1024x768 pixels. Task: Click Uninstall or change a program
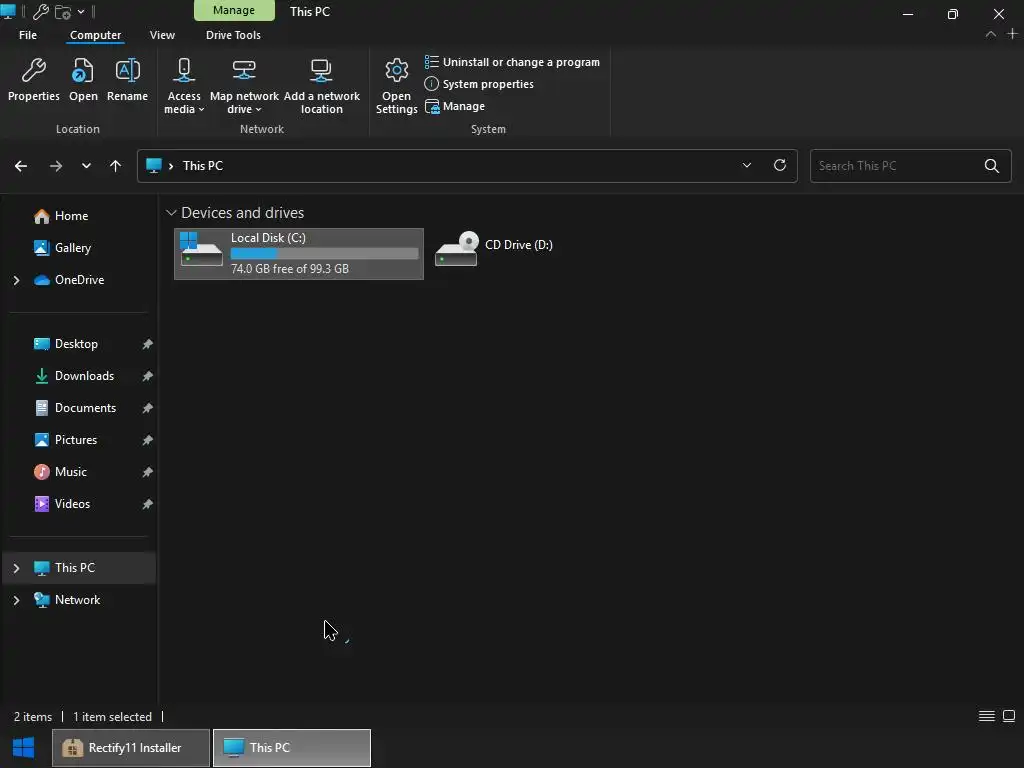tap(512, 62)
